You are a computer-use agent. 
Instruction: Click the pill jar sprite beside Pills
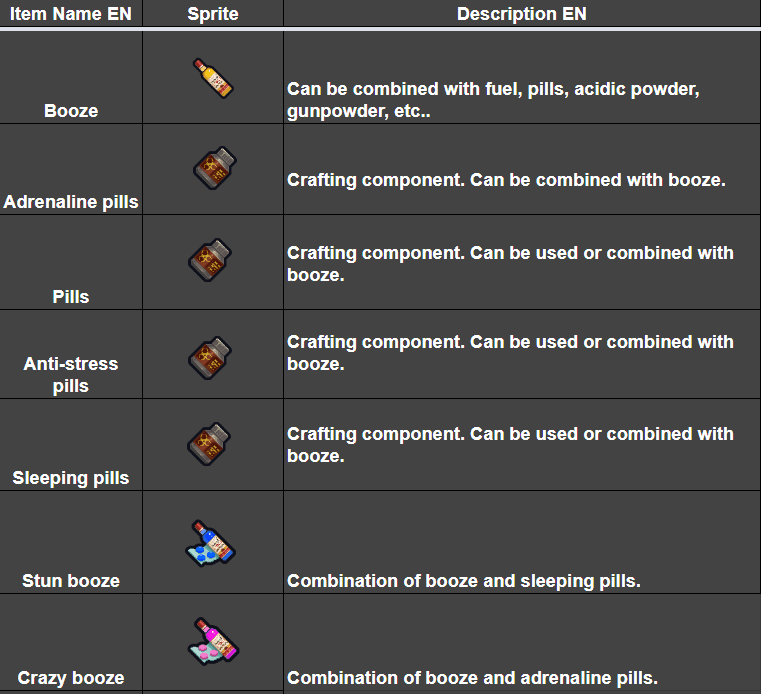tap(212, 260)
